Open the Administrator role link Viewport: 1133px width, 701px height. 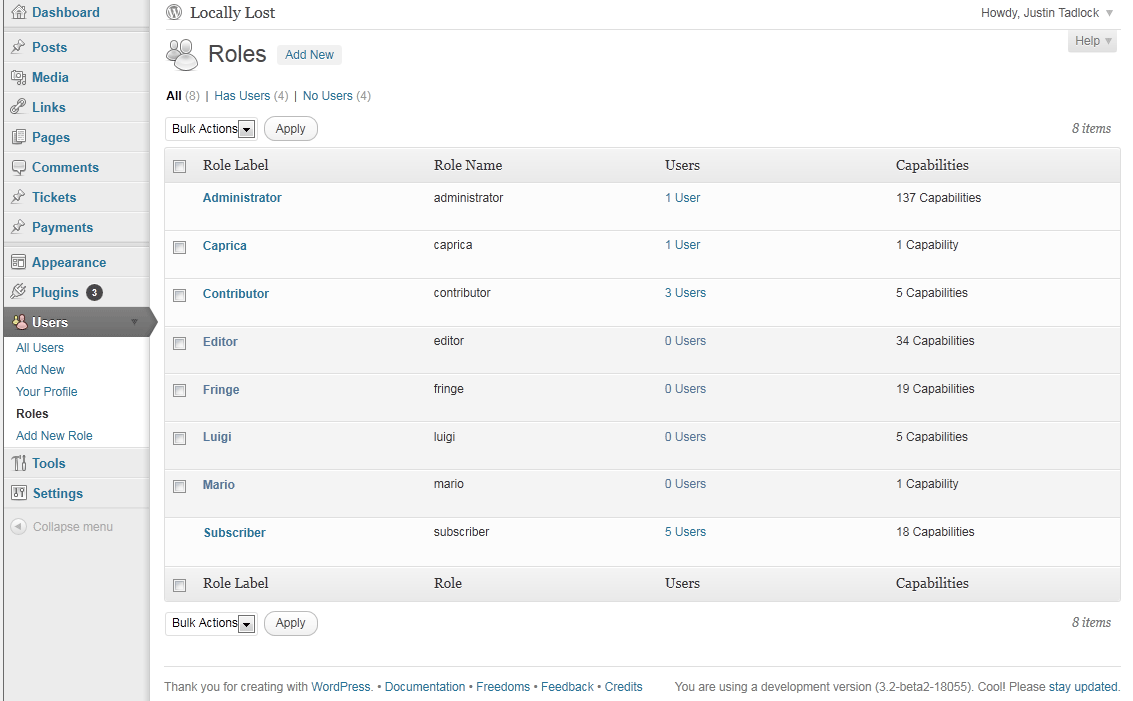(x=242, y=198)
